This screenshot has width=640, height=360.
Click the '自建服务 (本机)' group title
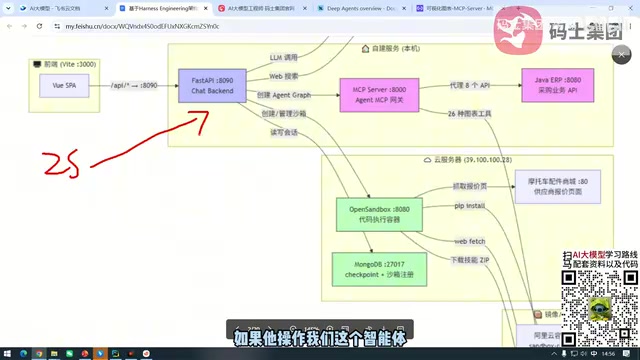[x=391, y=49]
